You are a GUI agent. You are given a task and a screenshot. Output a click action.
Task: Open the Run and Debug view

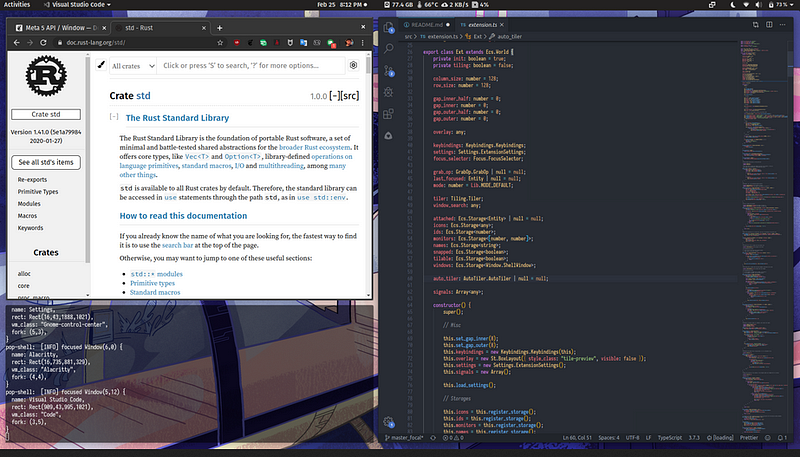(388, 92)
